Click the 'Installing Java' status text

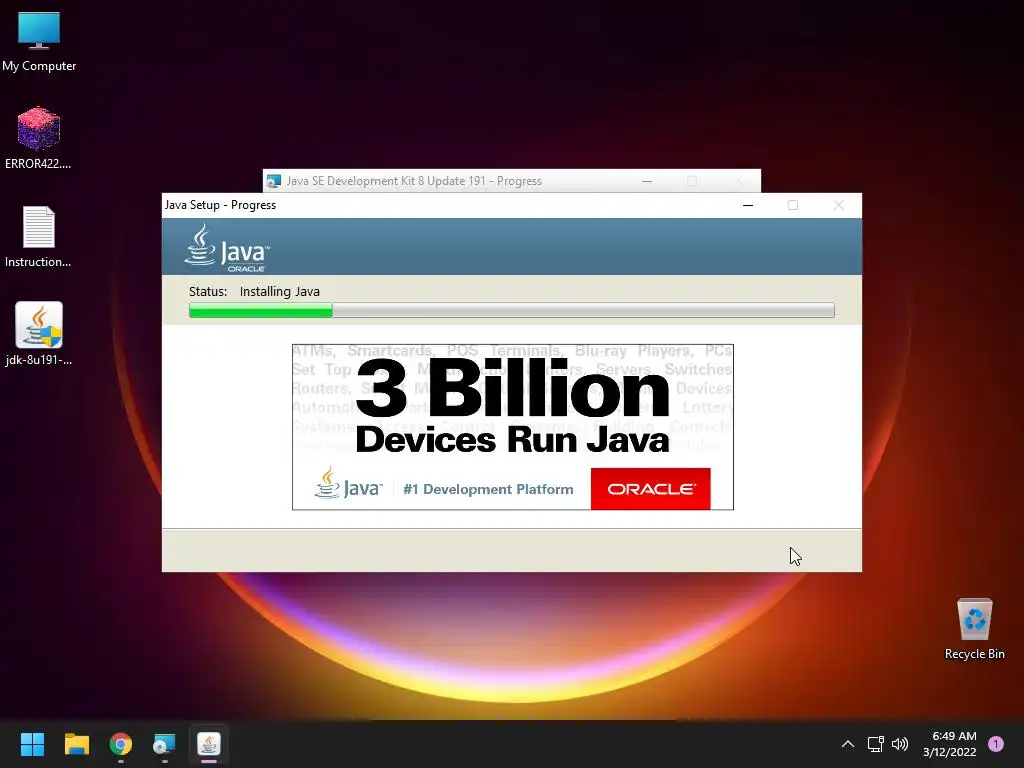(x=280, y=291)
